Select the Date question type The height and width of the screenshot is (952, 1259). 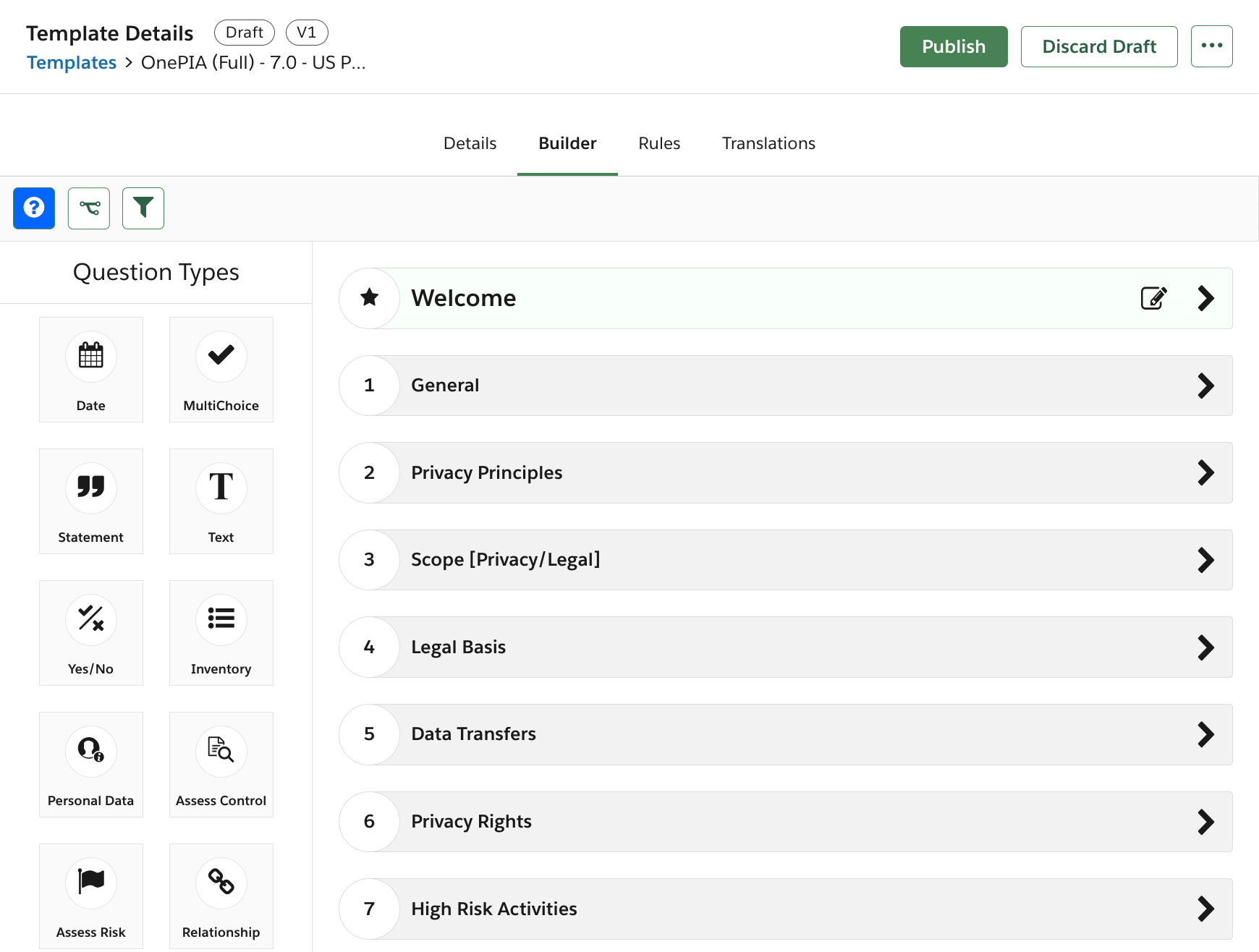(x=90, y=369)
